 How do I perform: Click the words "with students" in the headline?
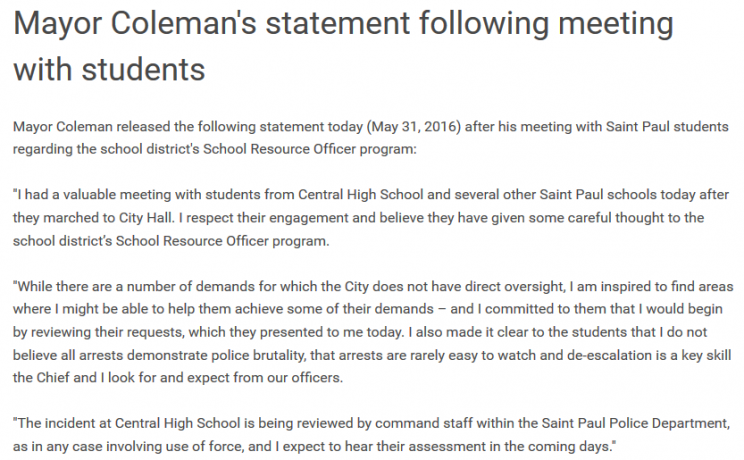(x=109, y=68)
